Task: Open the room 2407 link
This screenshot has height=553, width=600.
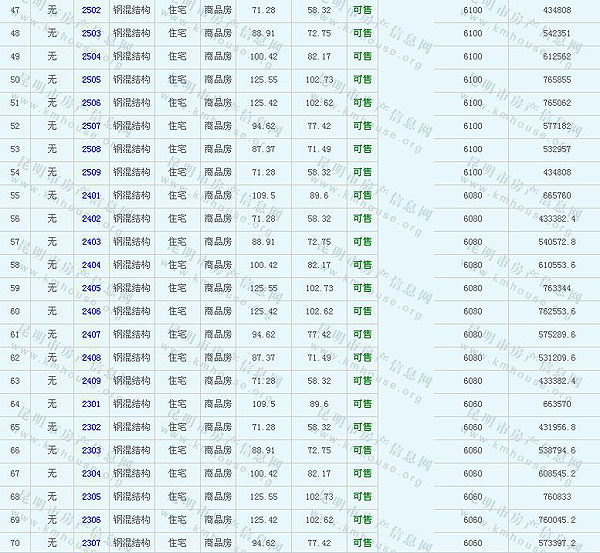Action: (91, 334)
